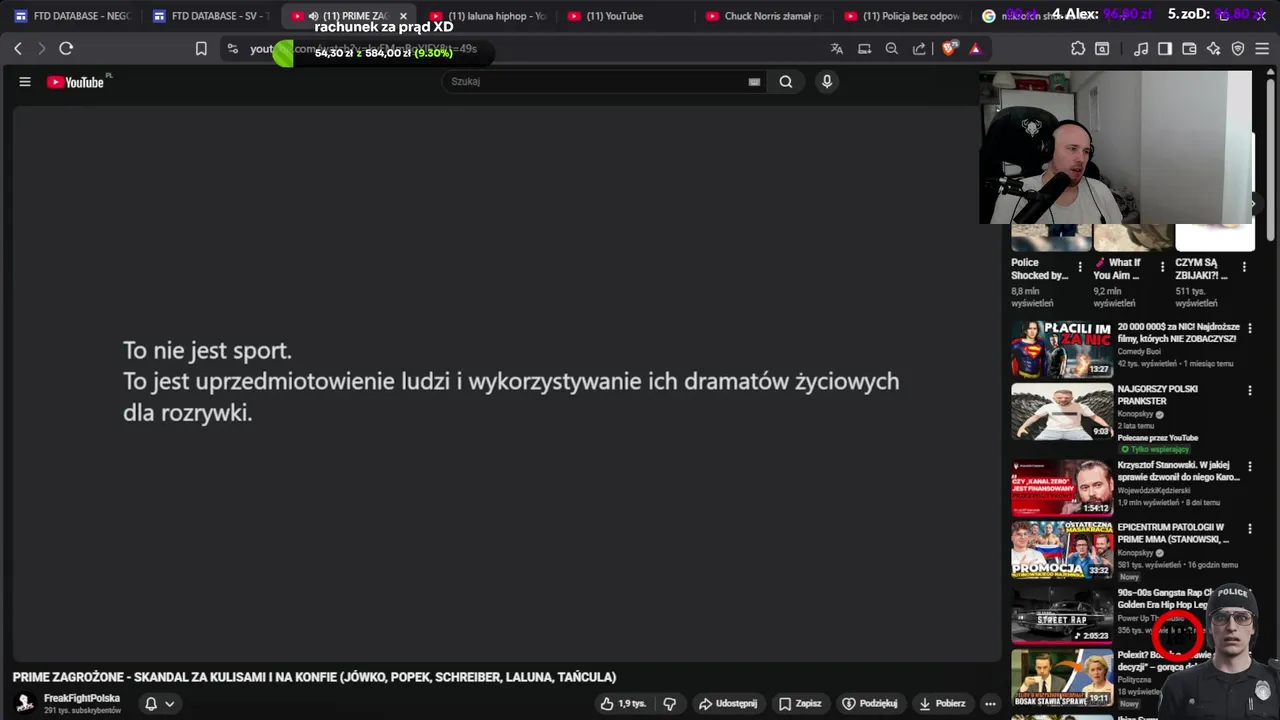
Task: Open '20 000 000$ za NIC' thumbnail
Action: (1061, 348)
